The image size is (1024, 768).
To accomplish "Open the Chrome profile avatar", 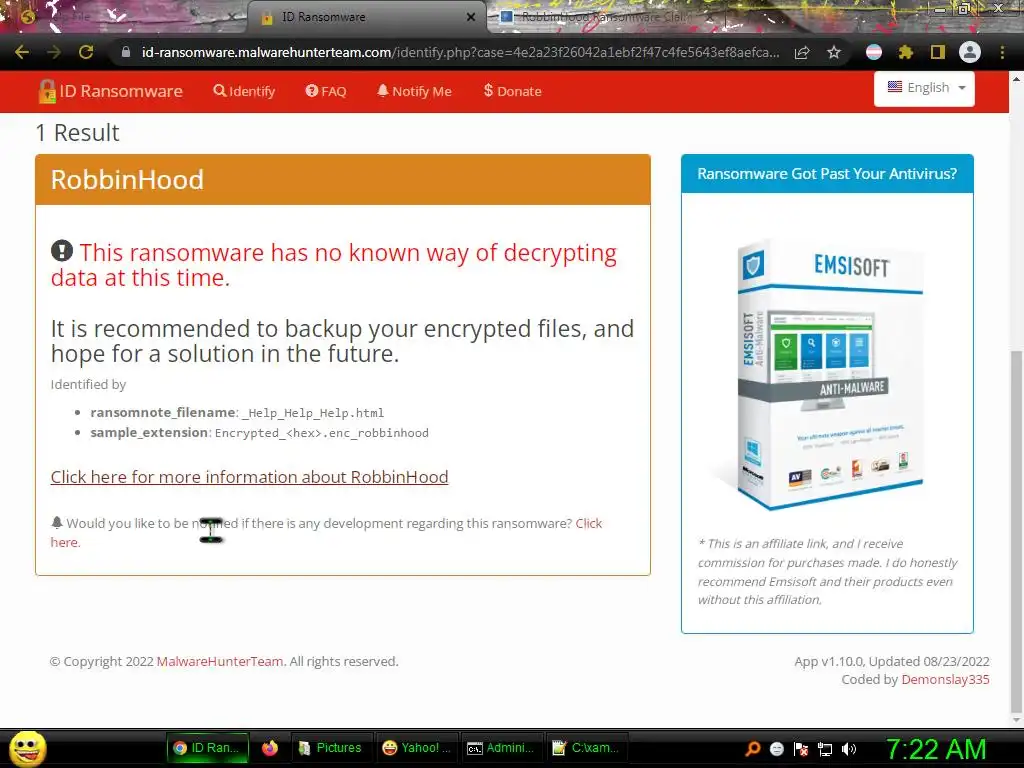I will [970, 52].
